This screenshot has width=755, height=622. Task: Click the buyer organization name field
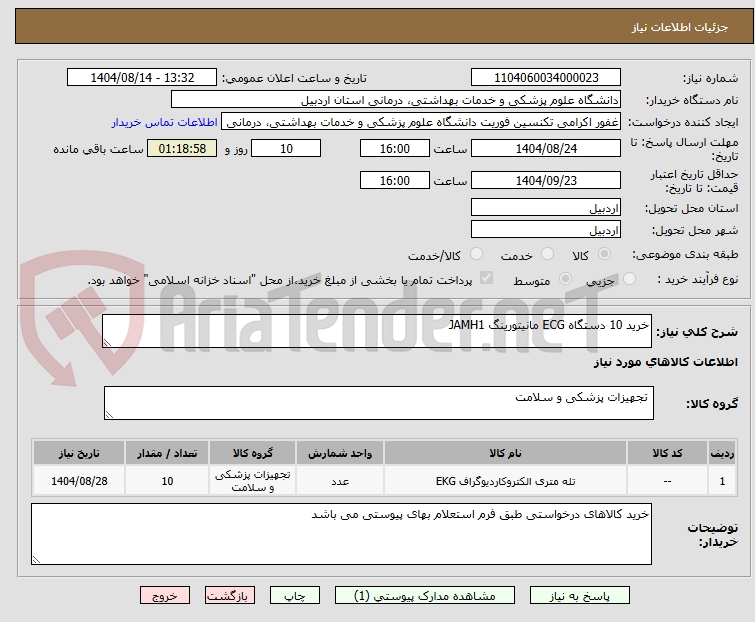(396, 100)
